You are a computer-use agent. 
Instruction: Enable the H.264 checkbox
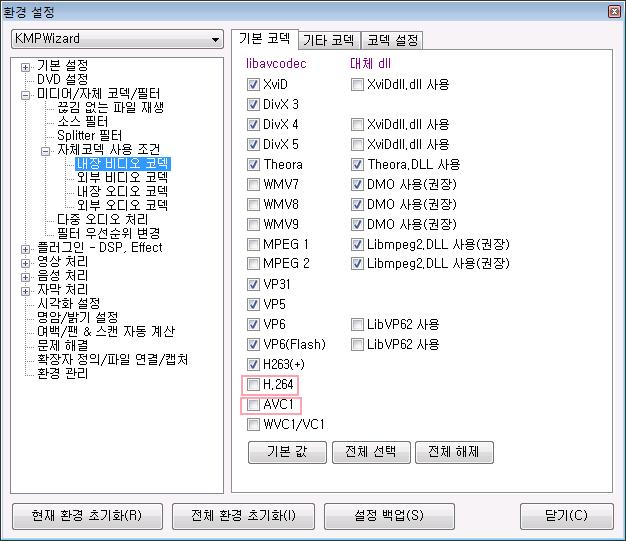click(253, 384)
